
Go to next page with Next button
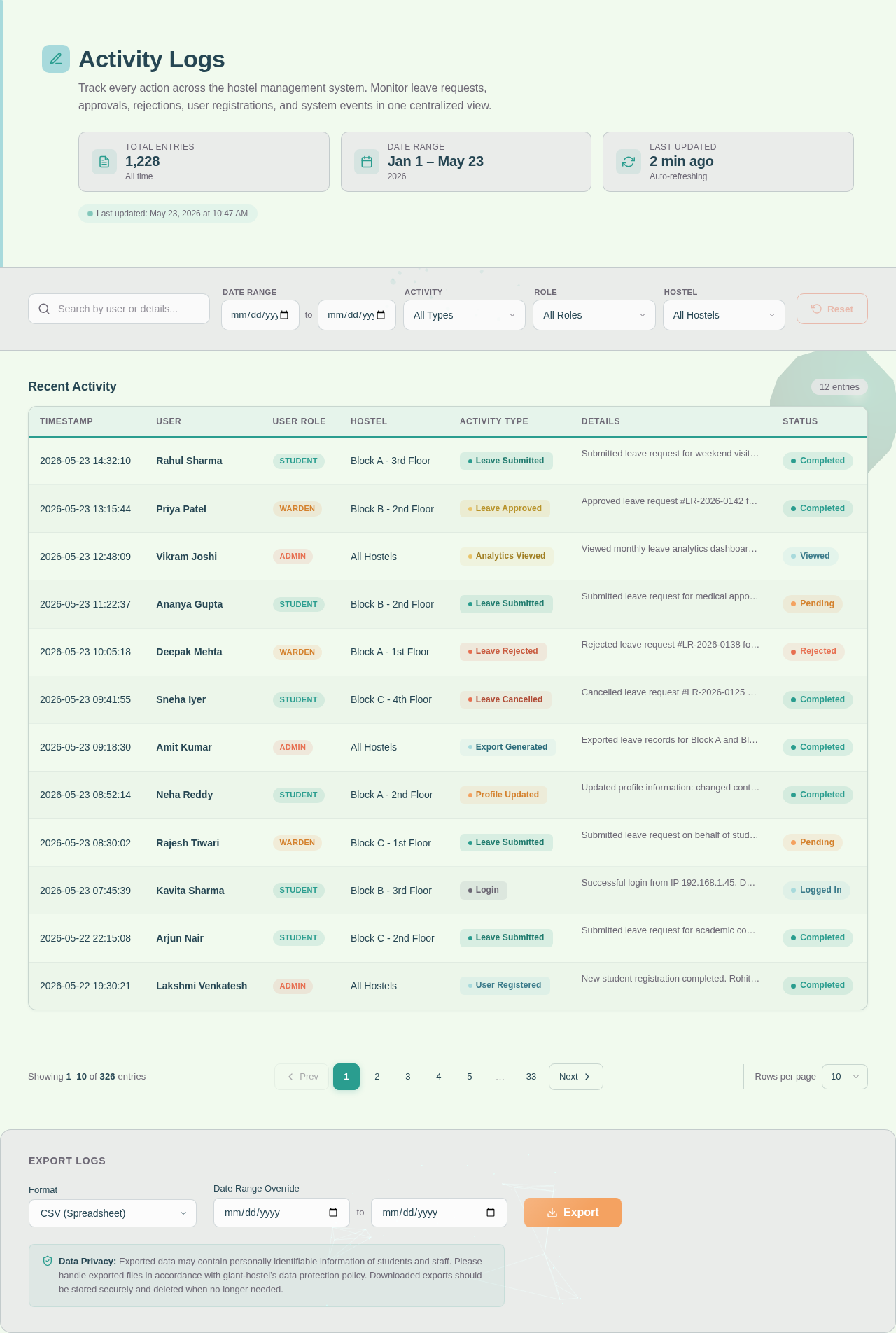575,1077
